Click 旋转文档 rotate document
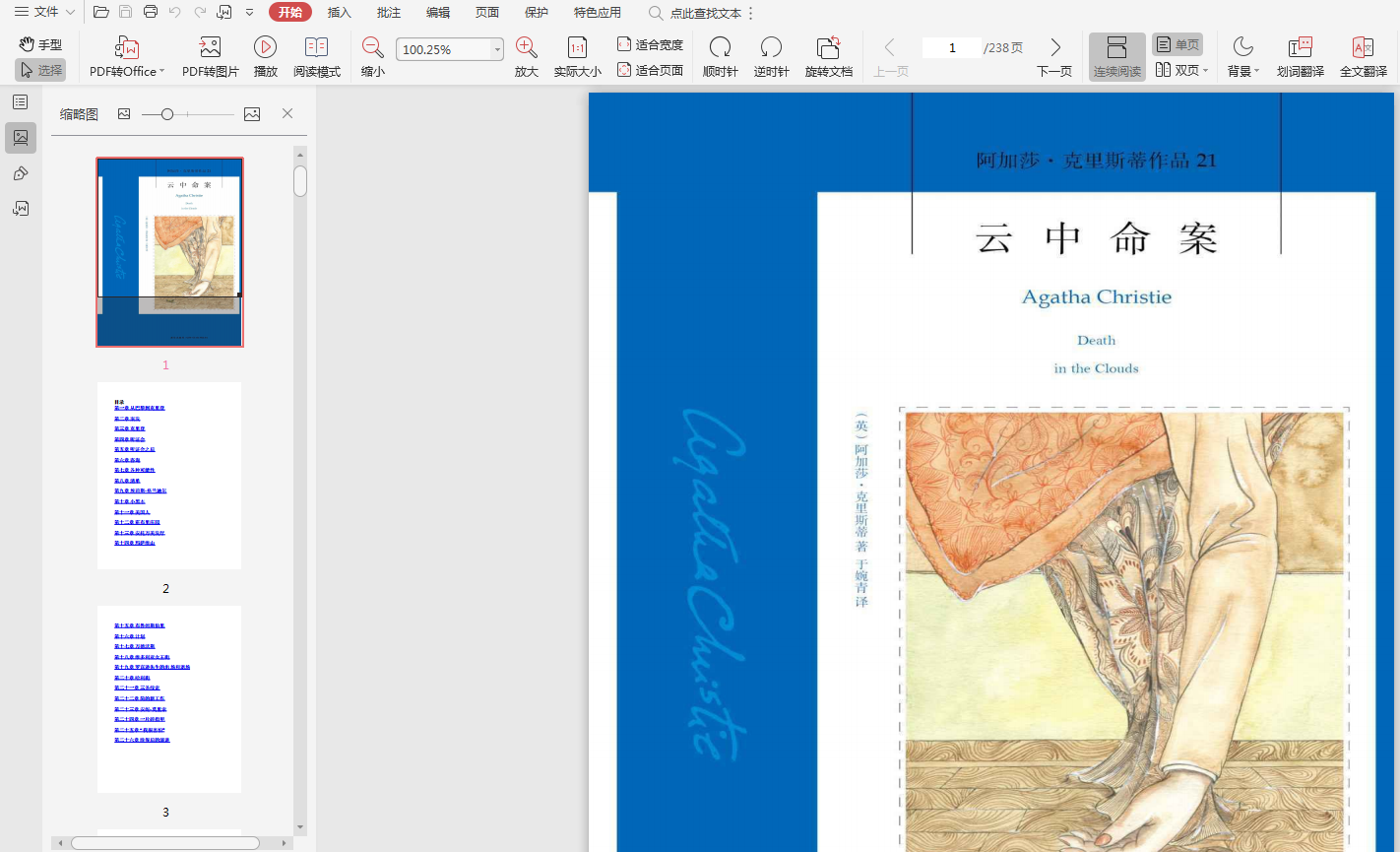Viewport: 1400px width, 852px height. [x=829, y=56]
